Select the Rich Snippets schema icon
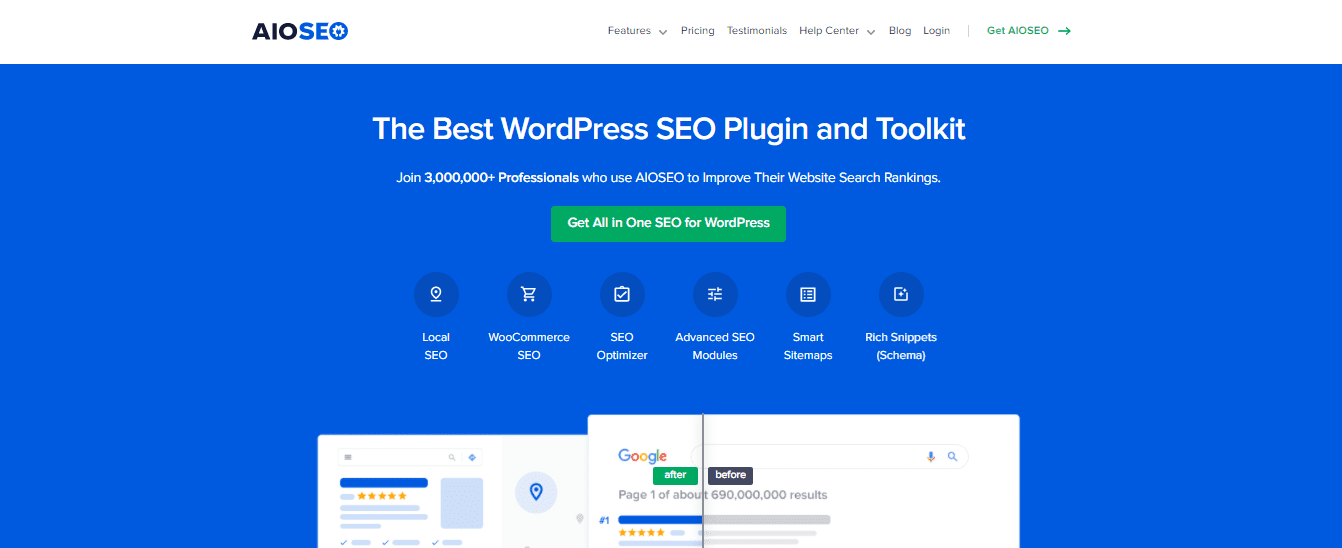The image size is (1342, 548). tap(901, 294)
